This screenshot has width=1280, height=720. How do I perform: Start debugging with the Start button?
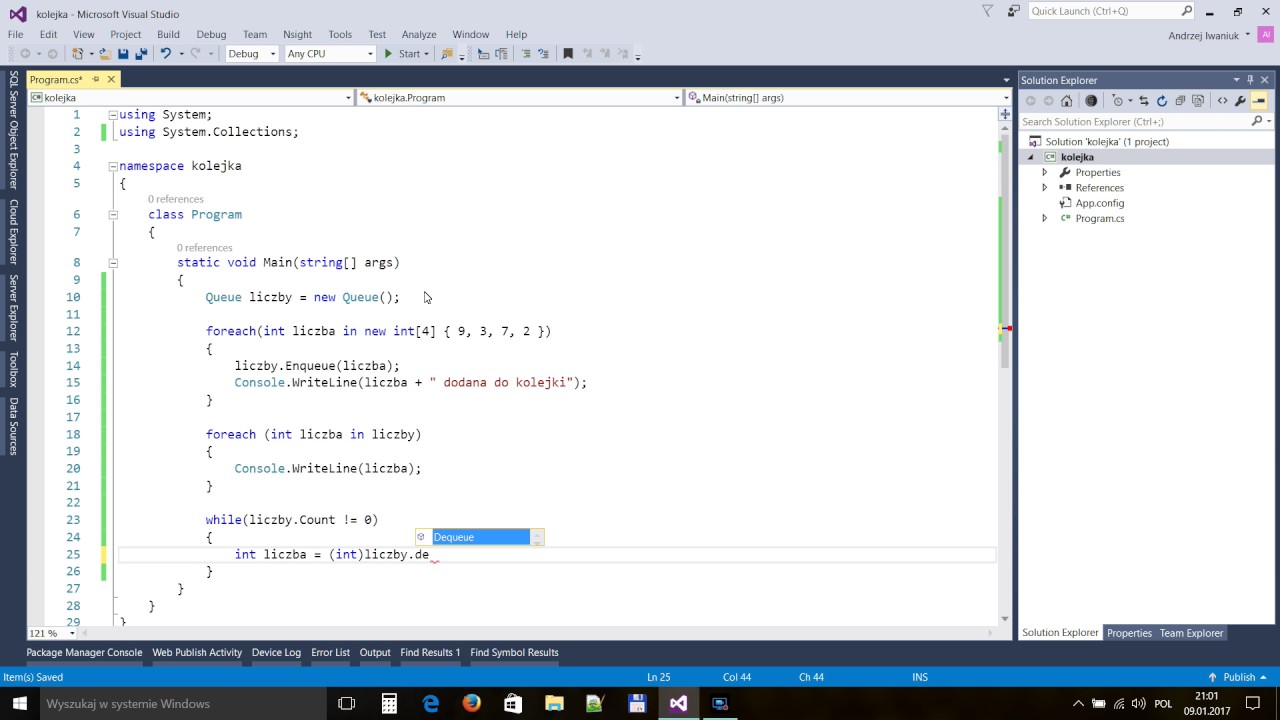point(402,54)
